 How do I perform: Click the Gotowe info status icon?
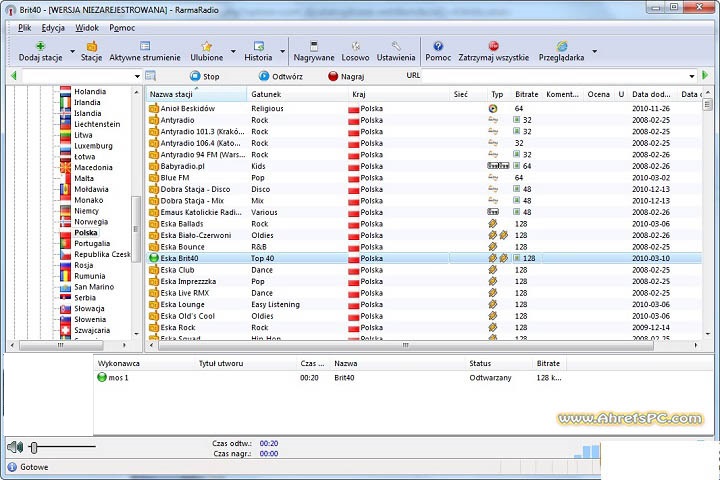[x=12, y=467]
